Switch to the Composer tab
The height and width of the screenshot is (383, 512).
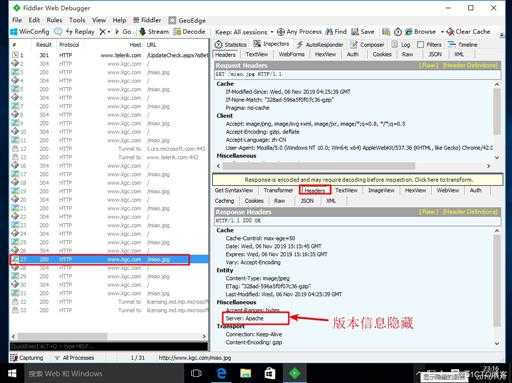point(367,44)
